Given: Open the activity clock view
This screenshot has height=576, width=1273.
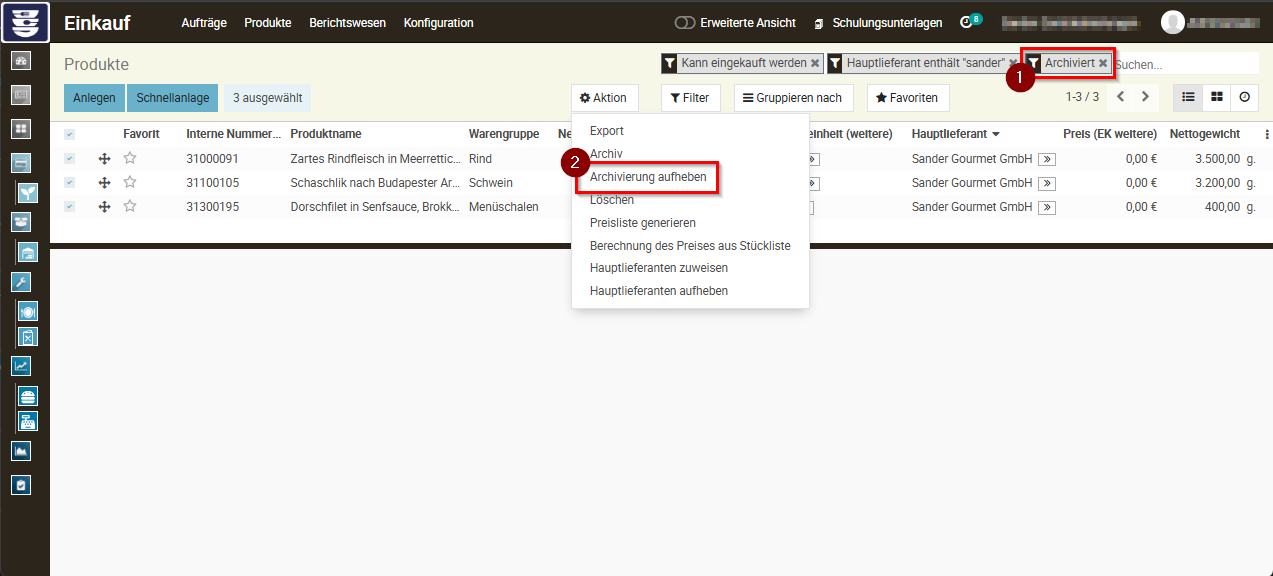Looking at the screenshot, I should point(1245,97).
